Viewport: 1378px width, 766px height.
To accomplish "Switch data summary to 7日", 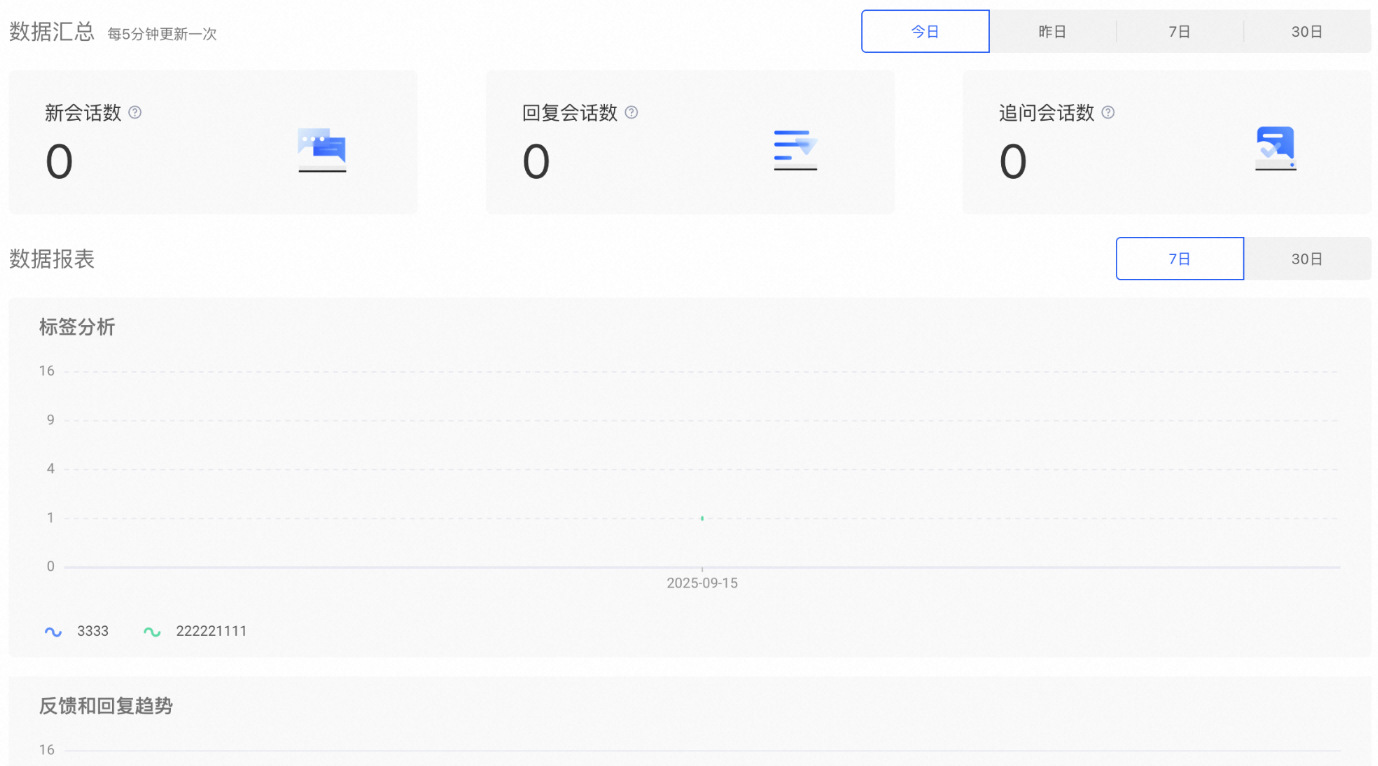I will pyautogui.click(x=1179, y=31).
